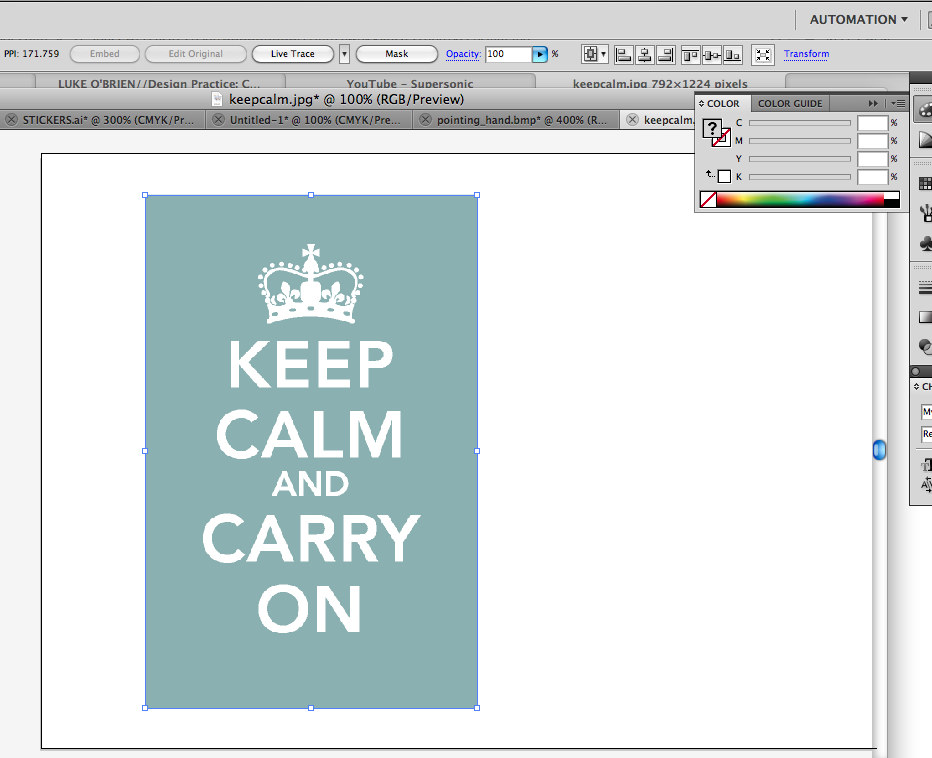Click the Y percentage input field
The width and height of the screenshot is (932, 758).
point(873,159)
